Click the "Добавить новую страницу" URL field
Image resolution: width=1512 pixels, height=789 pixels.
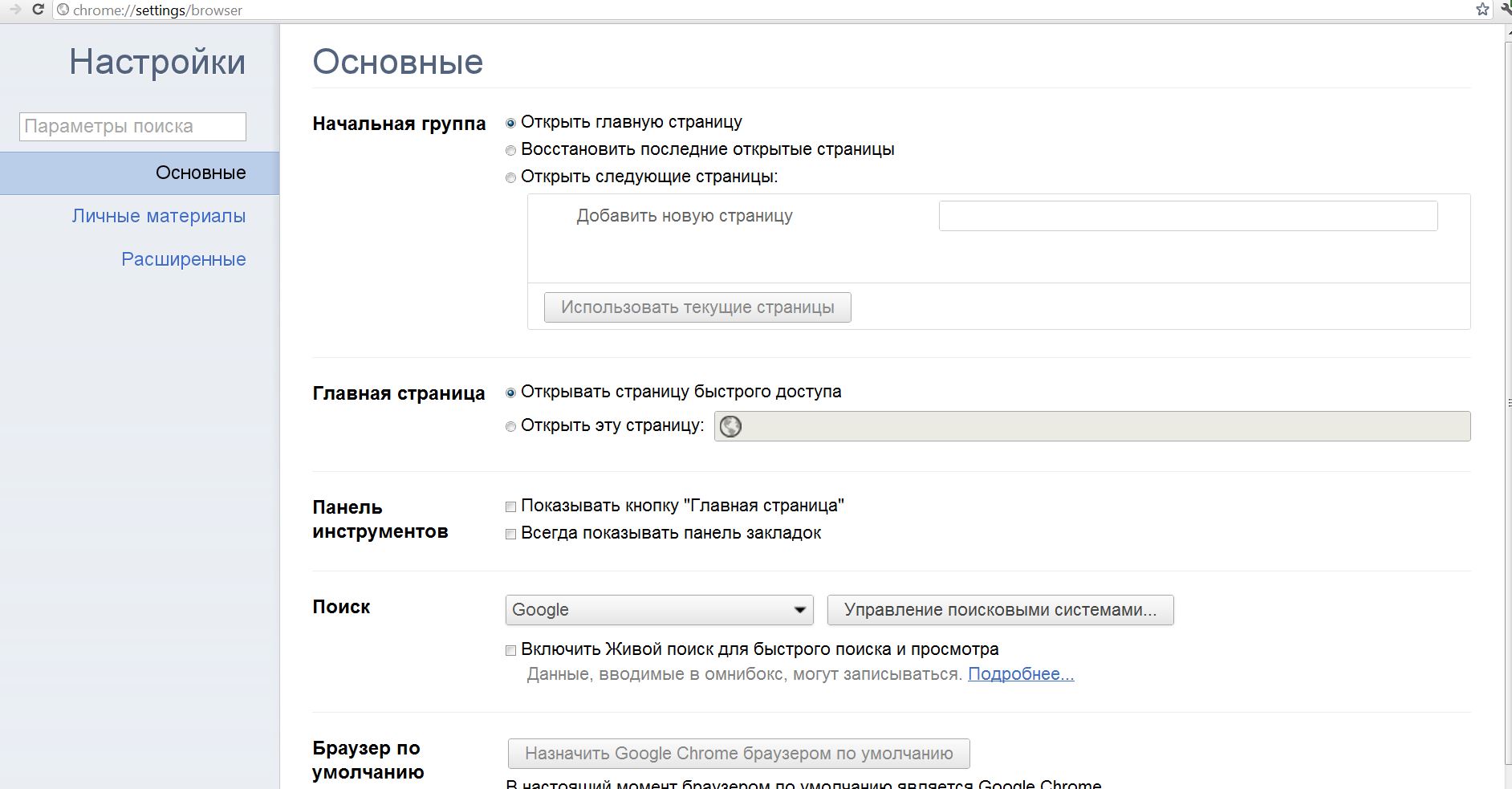[1188, 216]
